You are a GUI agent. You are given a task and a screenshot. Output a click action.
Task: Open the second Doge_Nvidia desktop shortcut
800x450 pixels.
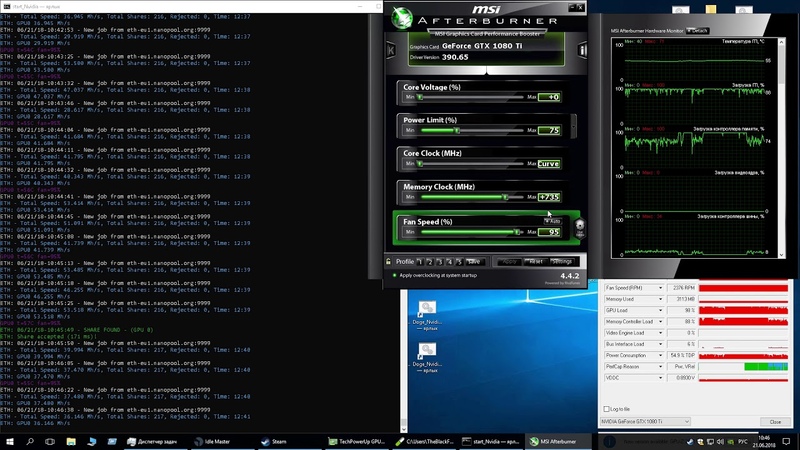pos(427,358)
